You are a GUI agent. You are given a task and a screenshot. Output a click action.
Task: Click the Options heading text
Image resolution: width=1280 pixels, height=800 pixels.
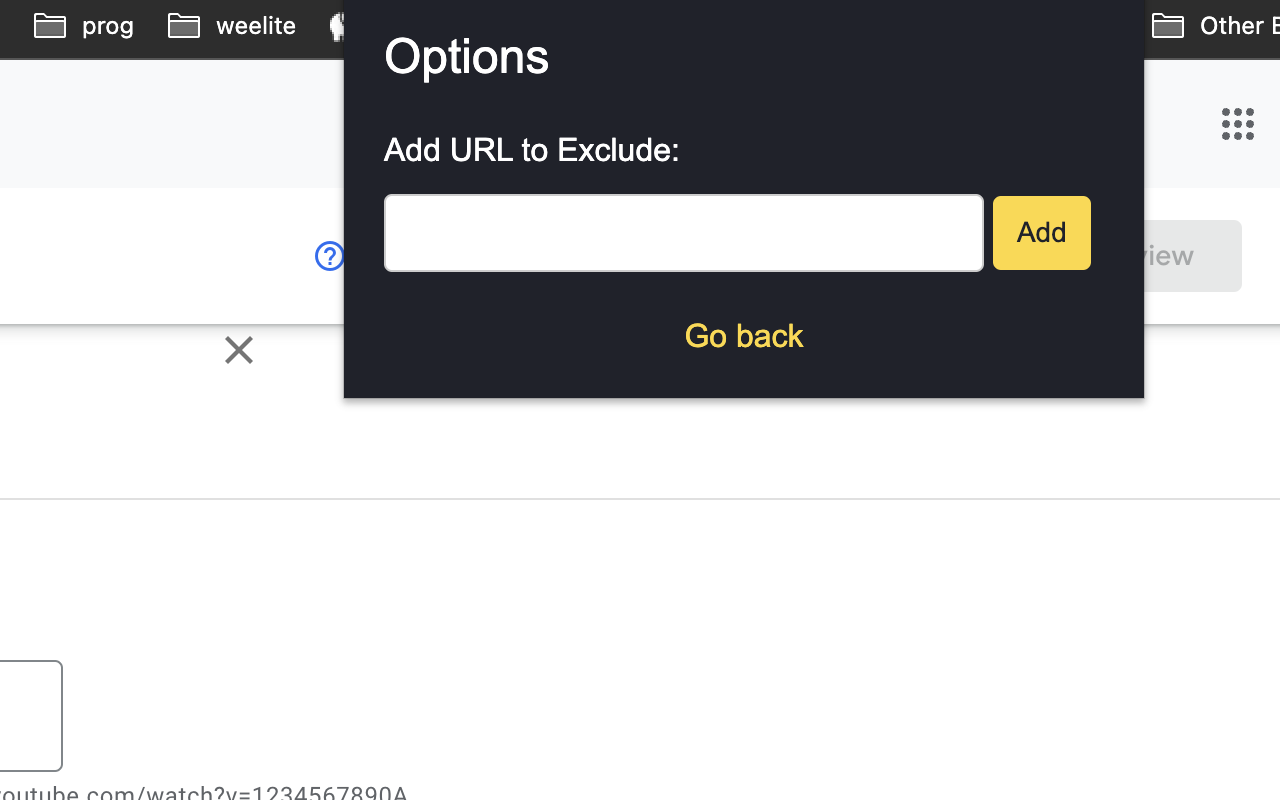click(x=467, y=57)
